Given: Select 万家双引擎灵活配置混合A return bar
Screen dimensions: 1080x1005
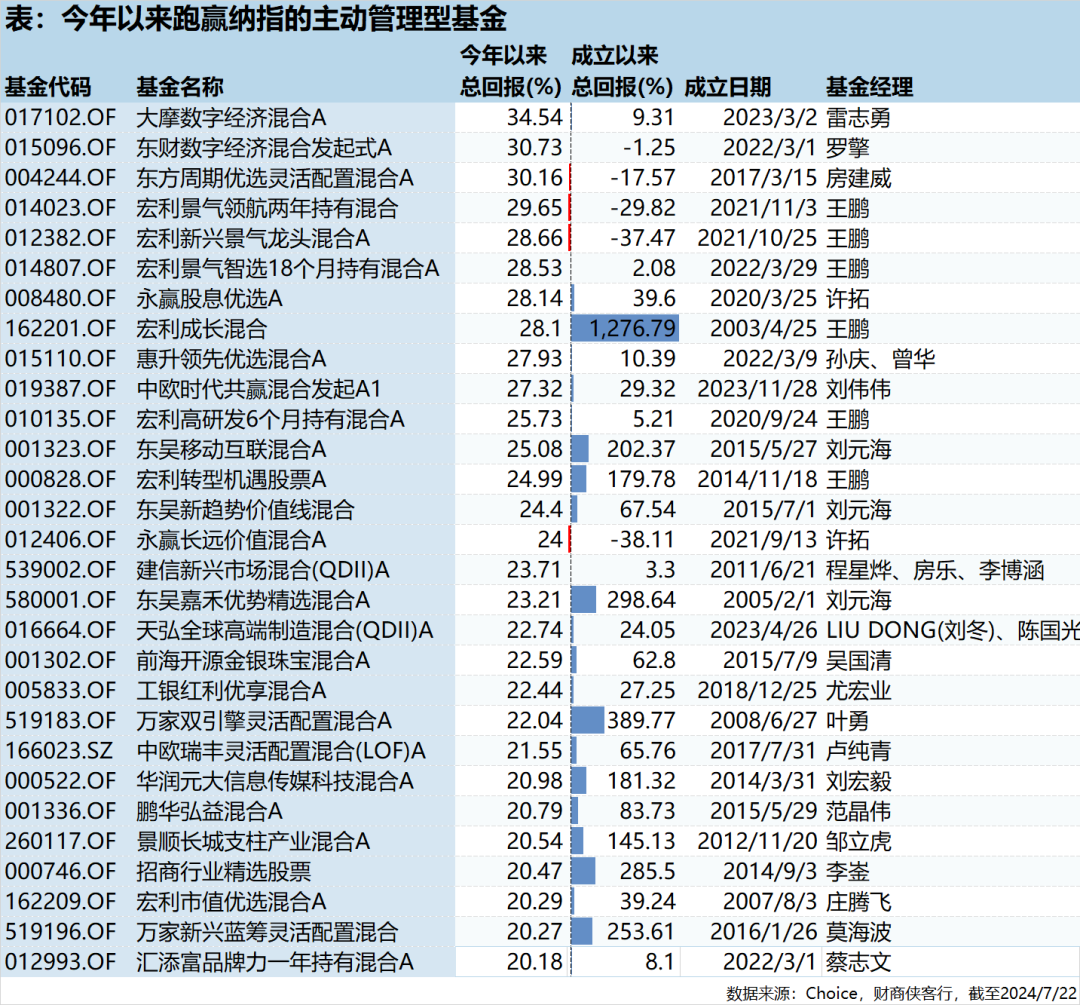Looking at the screenshot, I should tap(586, 720).
